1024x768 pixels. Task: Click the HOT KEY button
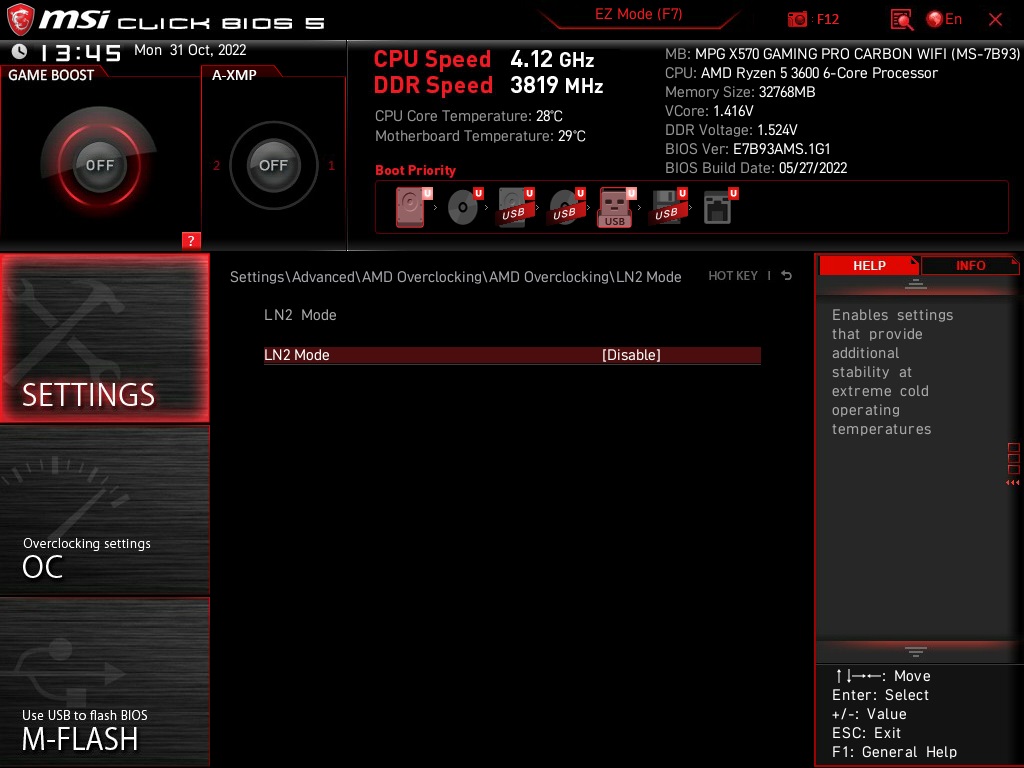[733, 276]
